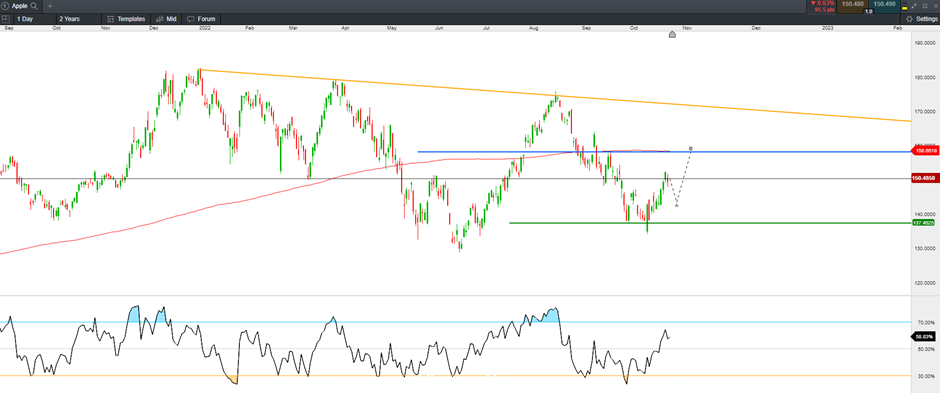
Task: Select the blue horizontal resistance line
Action: point(664,152)
